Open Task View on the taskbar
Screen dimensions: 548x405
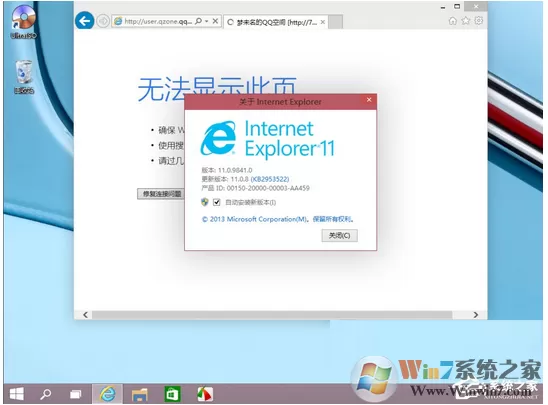75,394
